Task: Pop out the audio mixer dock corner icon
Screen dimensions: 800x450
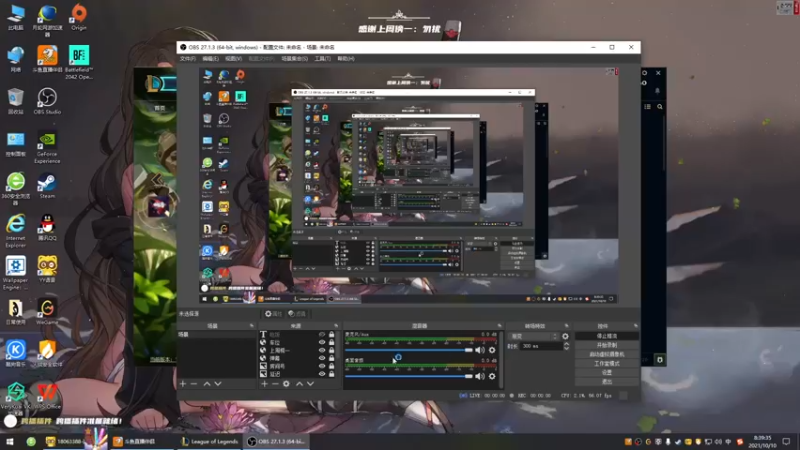Action: click(499, 326)
